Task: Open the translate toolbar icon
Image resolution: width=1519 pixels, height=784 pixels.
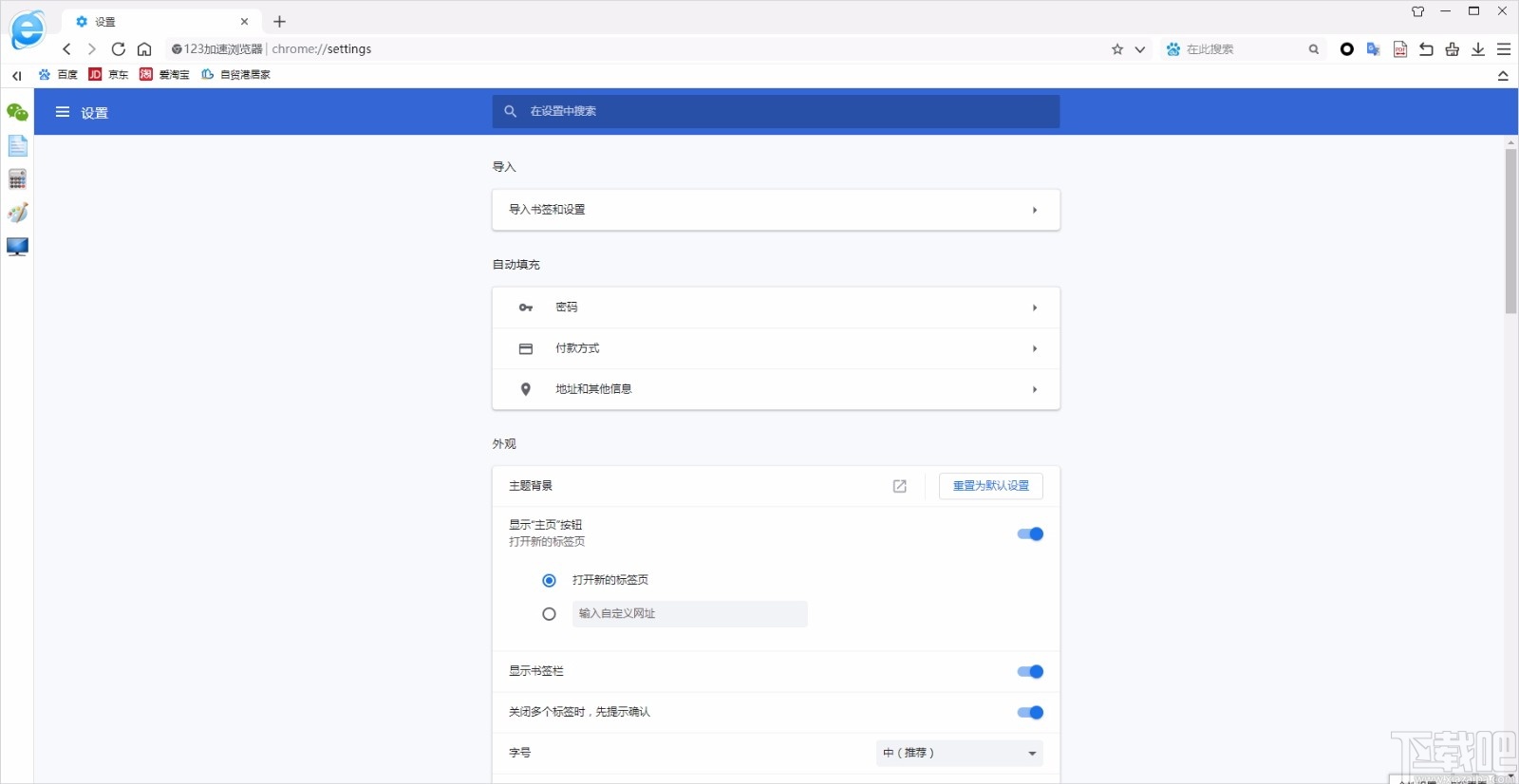Action: (x=1373, y=49)
